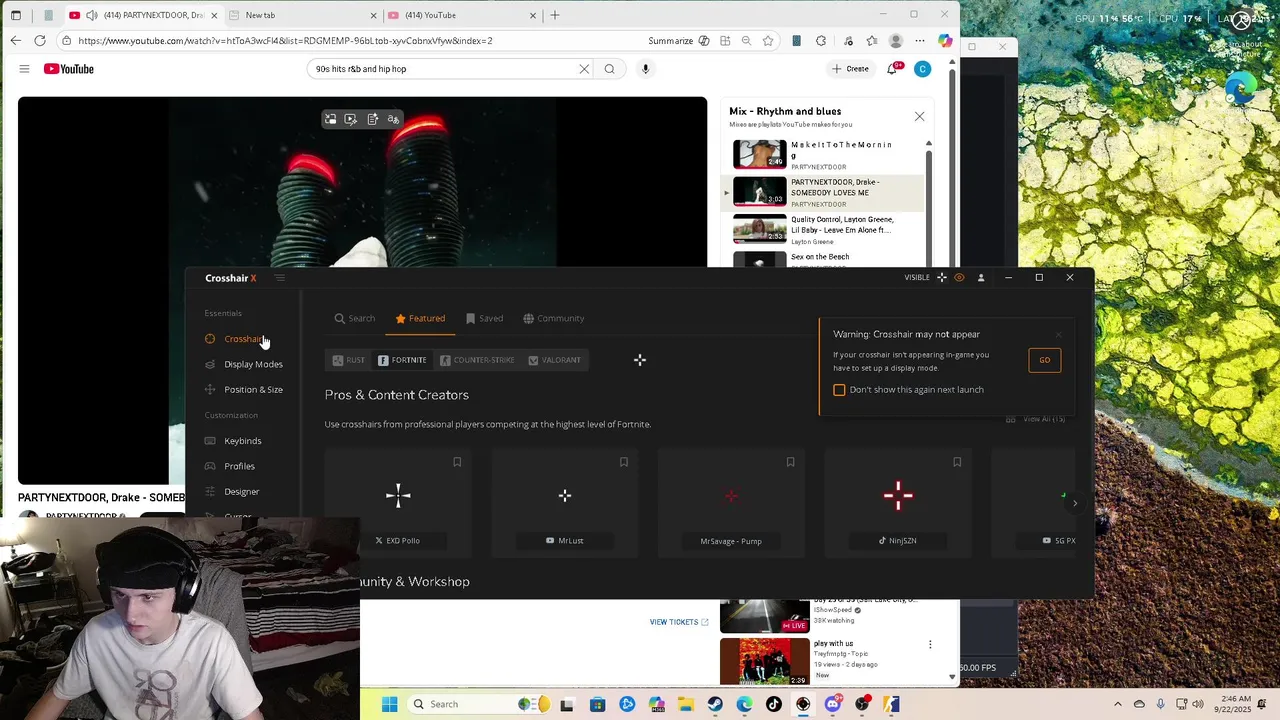Select the VALORANT game filter

[554, 360]
